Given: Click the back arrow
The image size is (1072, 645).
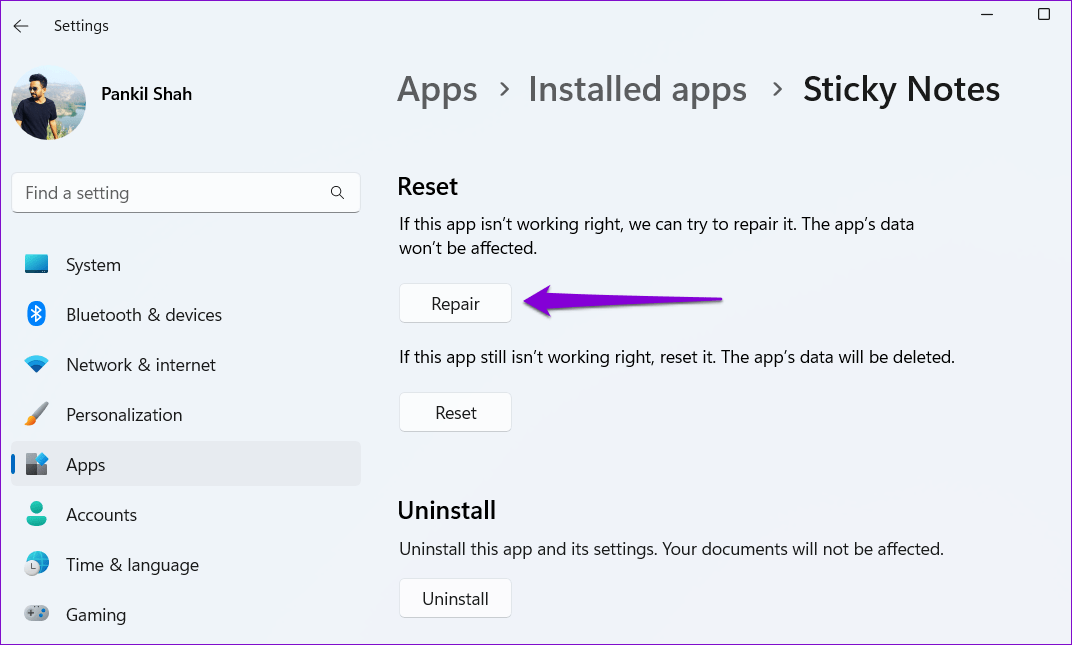Looking at the screenshot, I should (x=20, y=25).
